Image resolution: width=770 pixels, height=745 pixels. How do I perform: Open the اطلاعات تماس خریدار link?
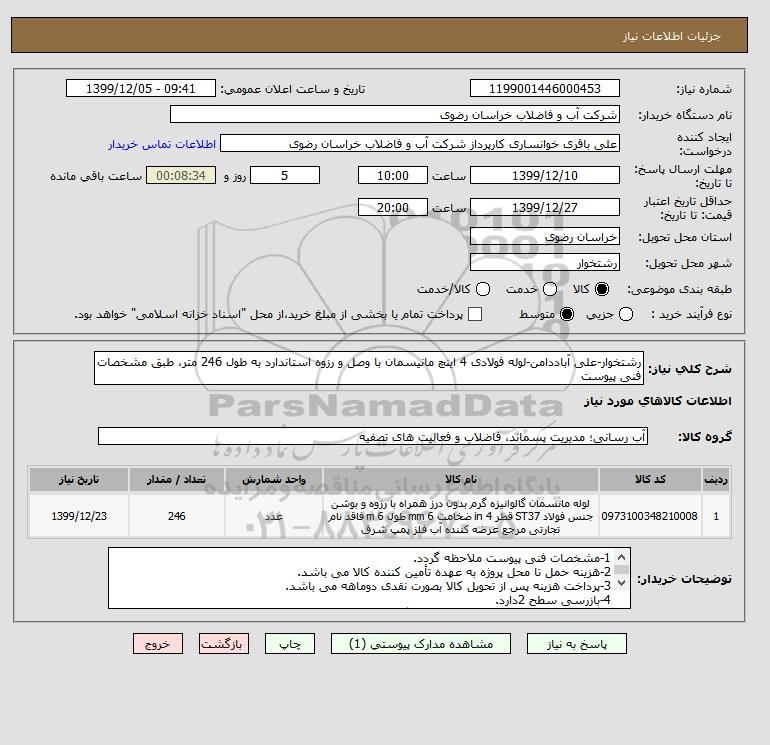pyautogui.click(x=162, y=144)
